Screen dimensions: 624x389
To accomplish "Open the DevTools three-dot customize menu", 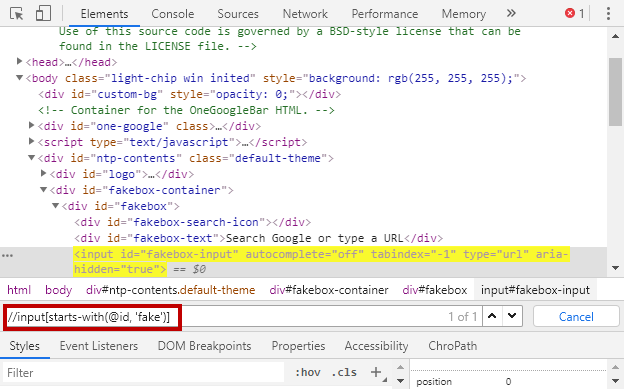I will pos(608,14).
